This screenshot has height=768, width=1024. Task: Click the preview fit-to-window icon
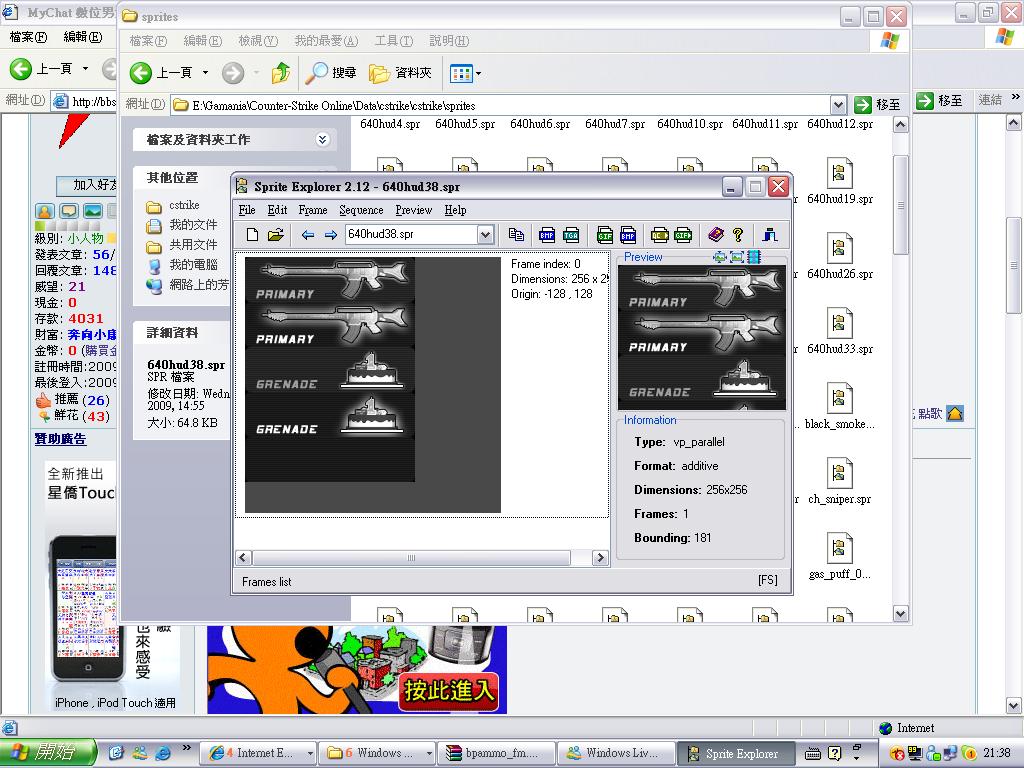click(x=720, y=257)
